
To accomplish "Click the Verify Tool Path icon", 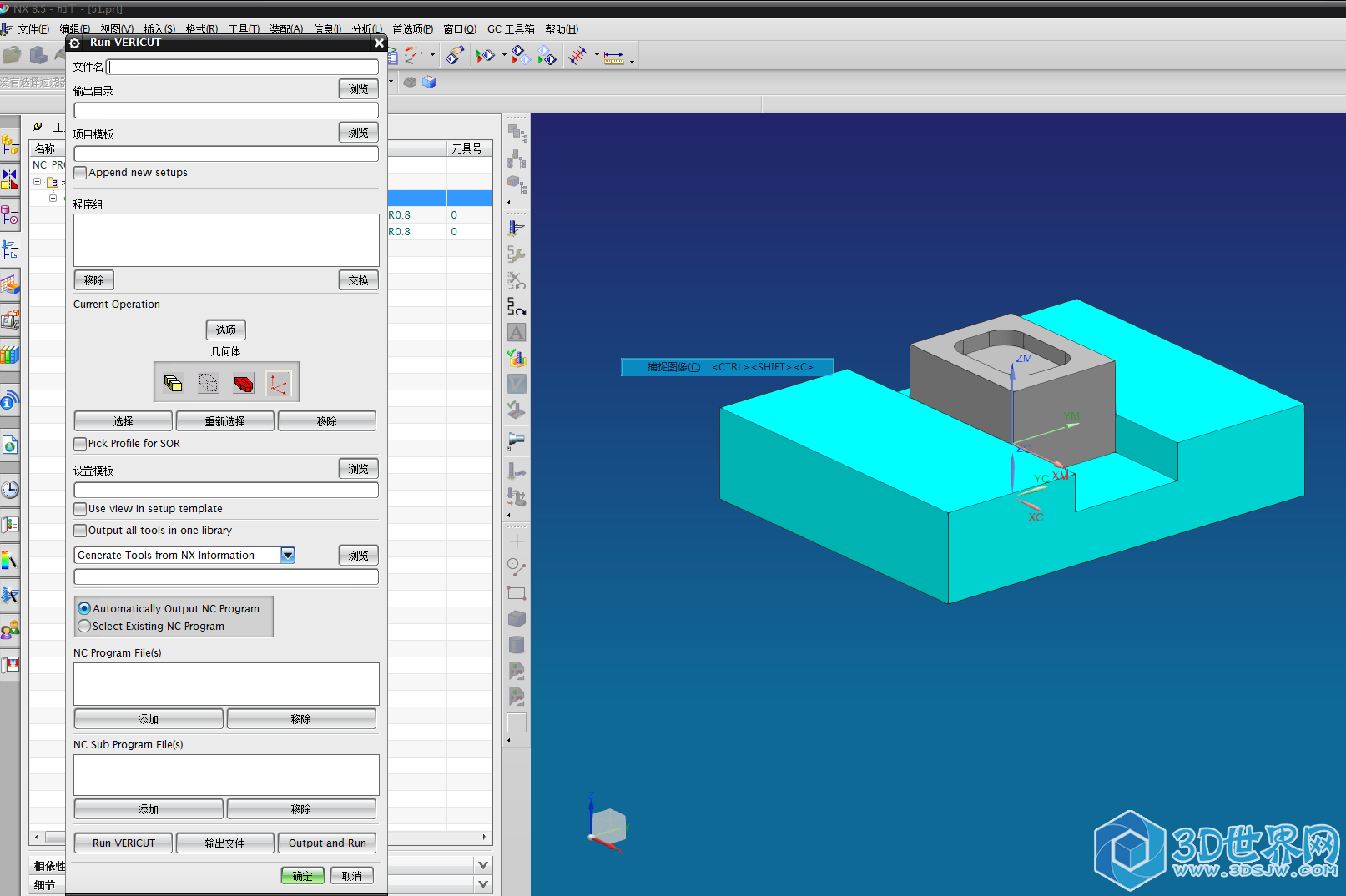I will [x=517, y=358].
